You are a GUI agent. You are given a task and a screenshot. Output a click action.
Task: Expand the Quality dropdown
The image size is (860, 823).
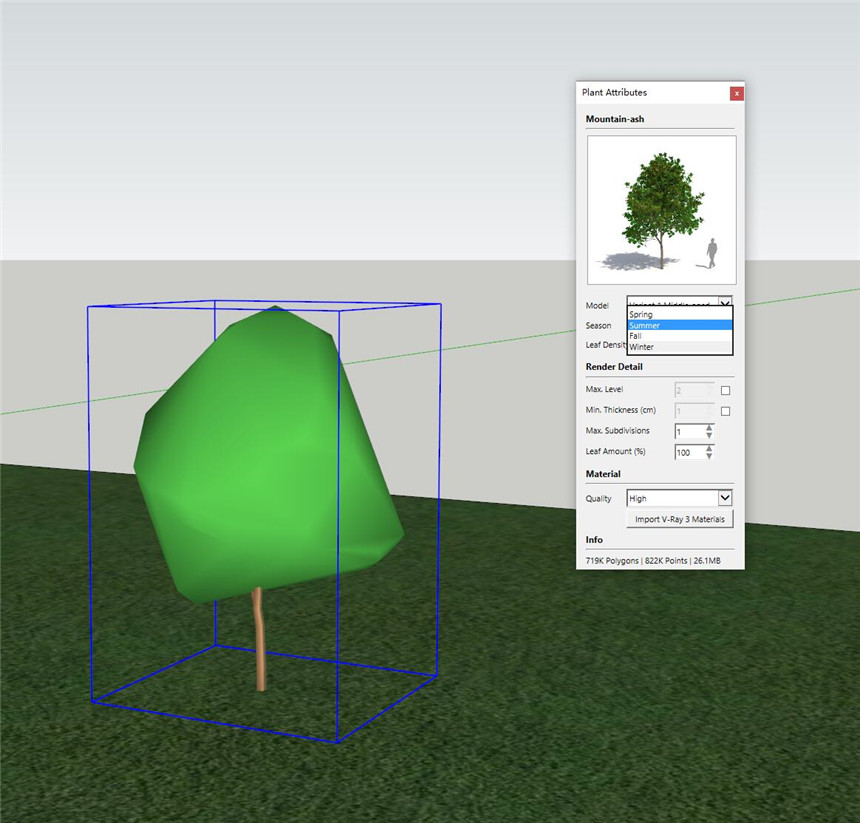coord(726,498)
